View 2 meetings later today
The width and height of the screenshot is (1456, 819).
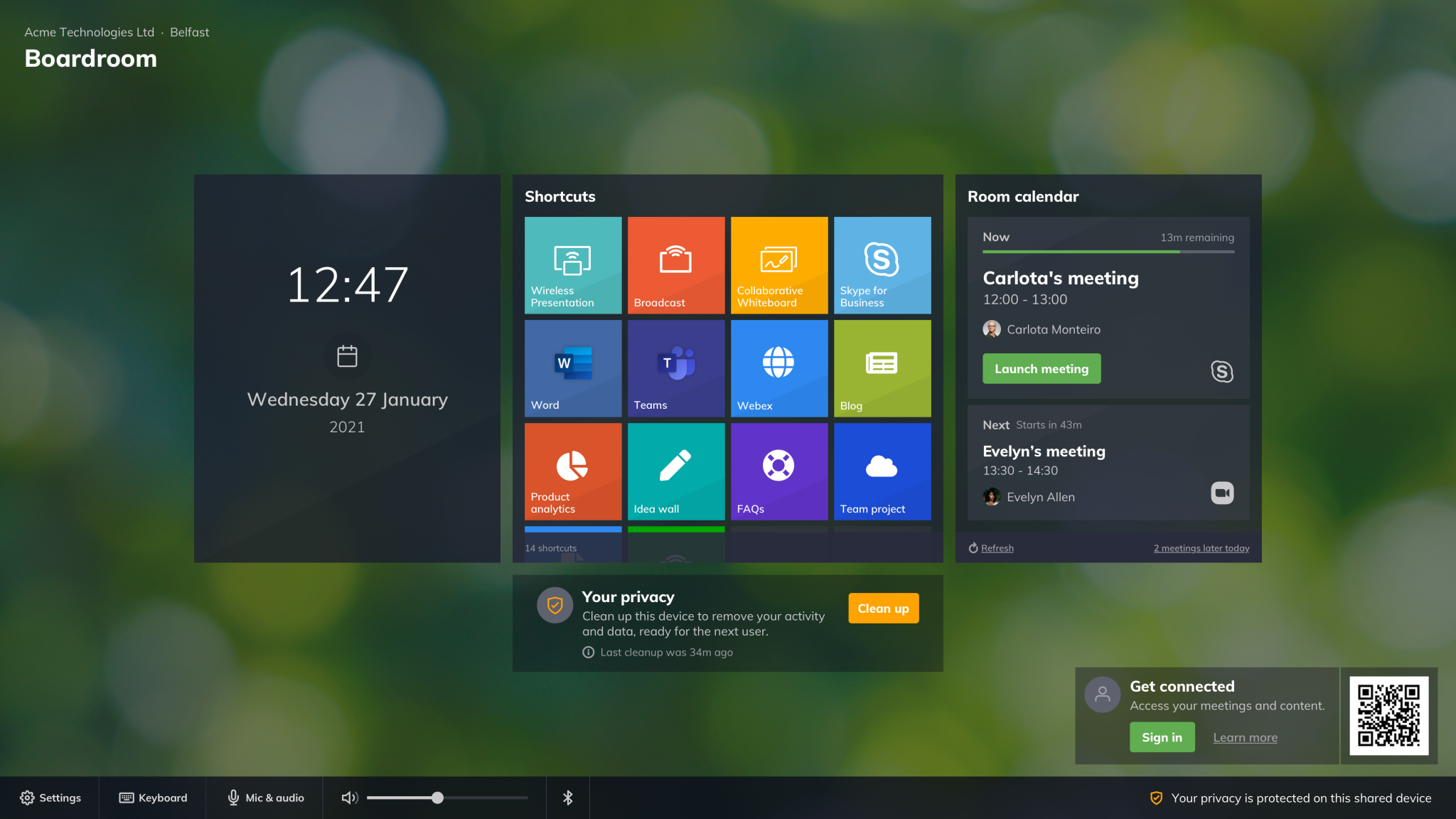tap(1201, 547)
